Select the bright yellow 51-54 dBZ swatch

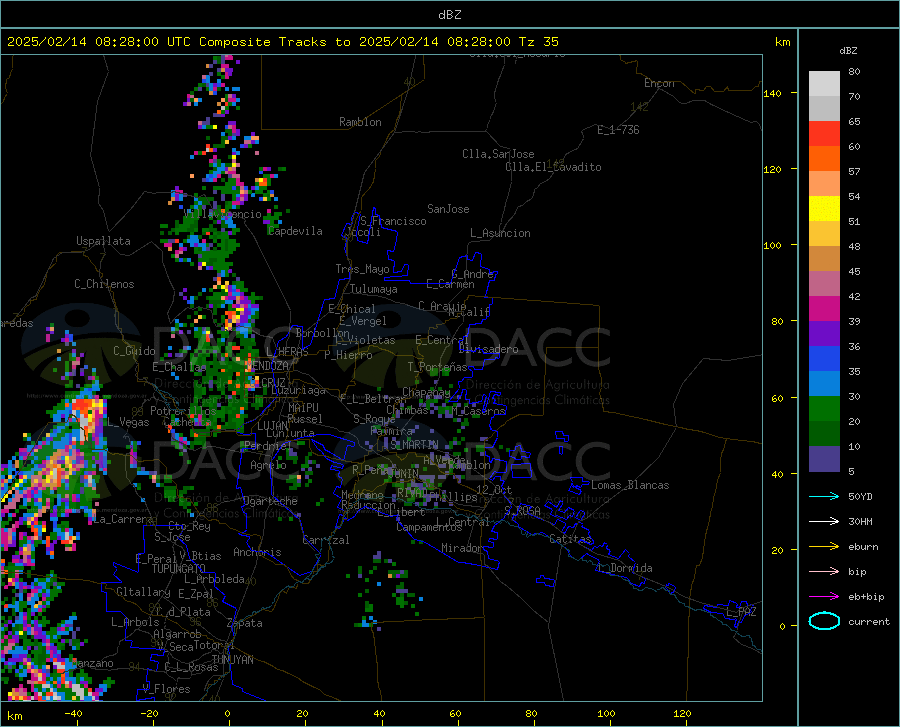pos(824,209)
